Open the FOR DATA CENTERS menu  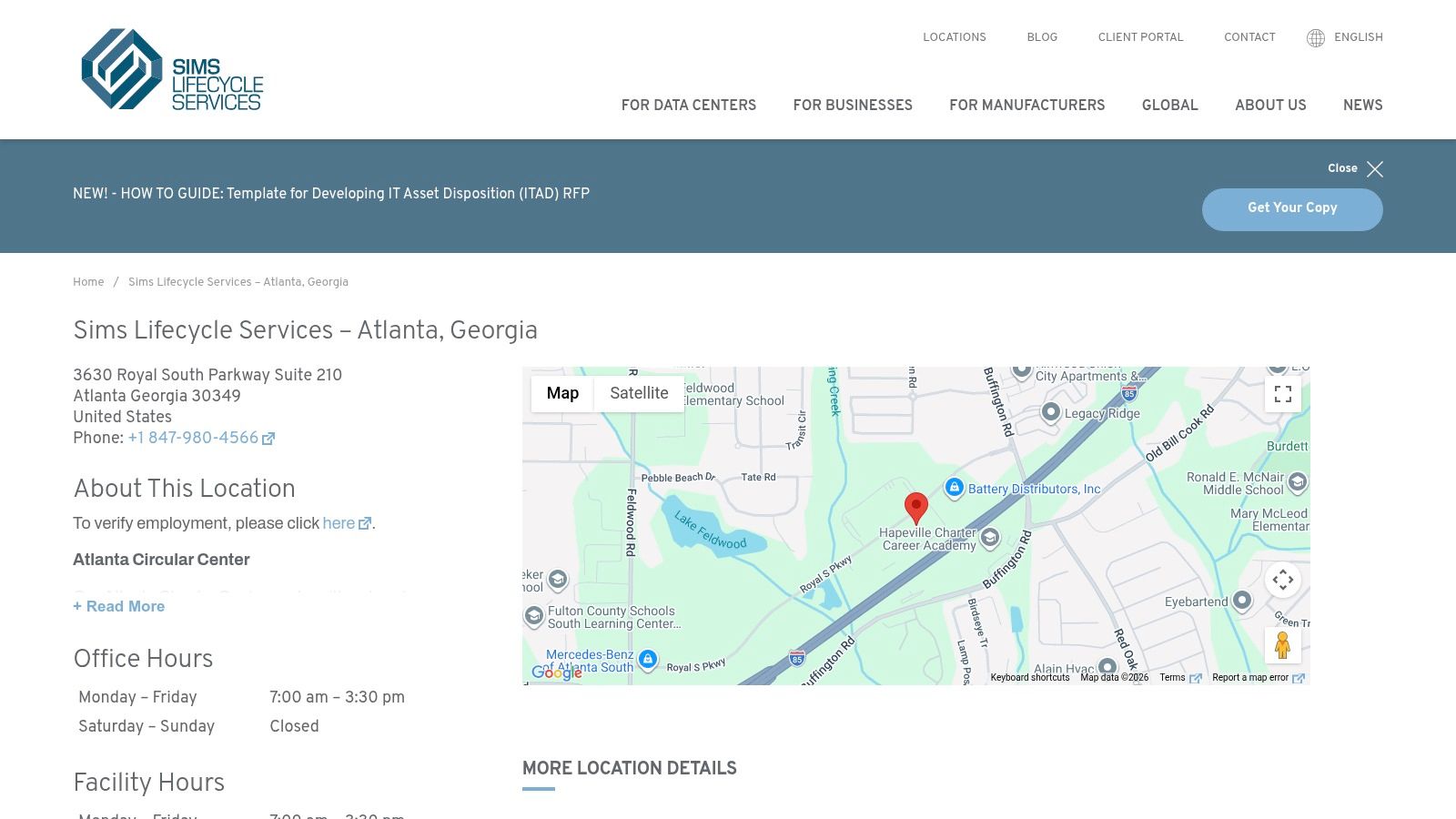pyautogui.click(x=689, y=106)
